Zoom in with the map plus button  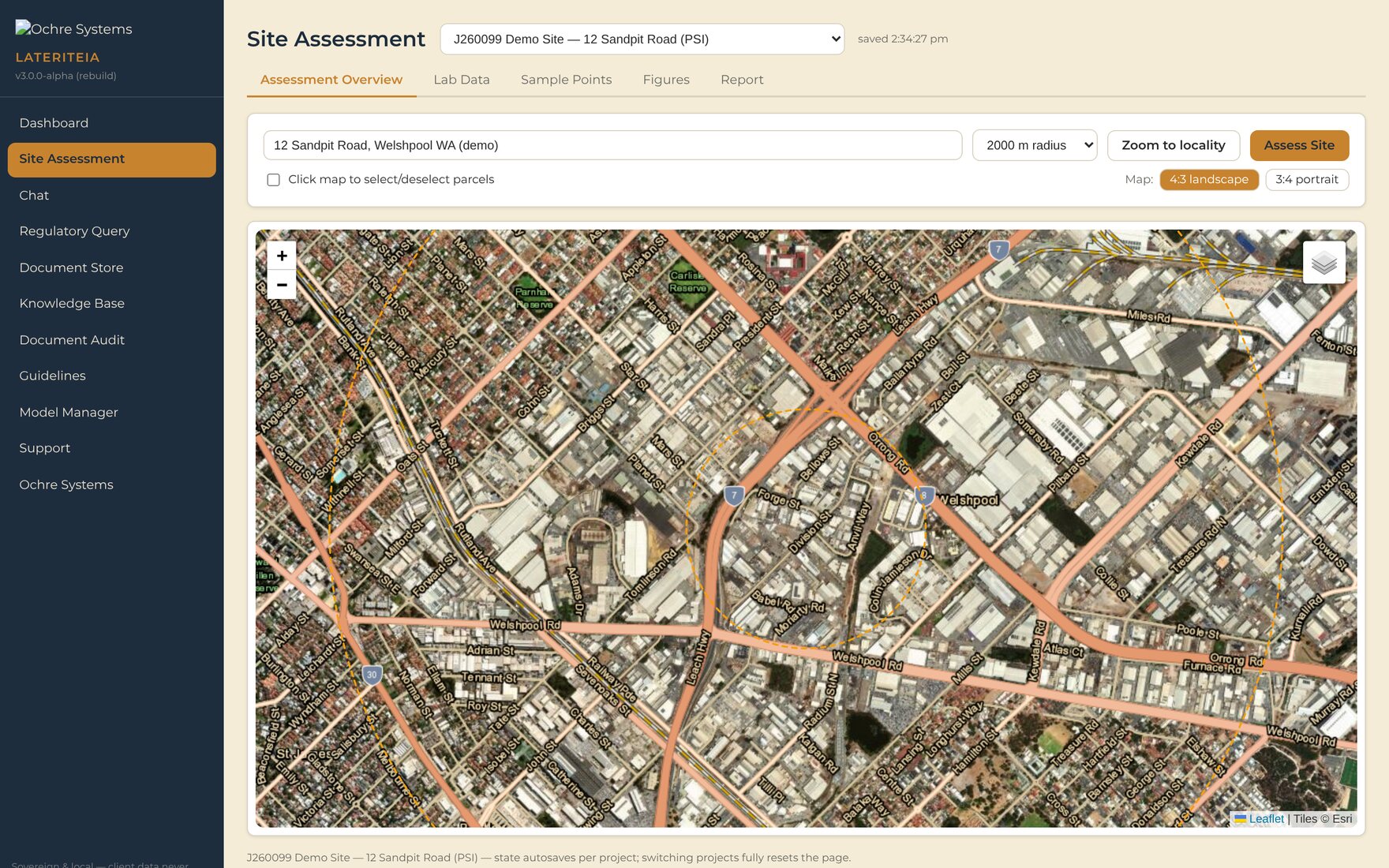(x=282, y=256)
